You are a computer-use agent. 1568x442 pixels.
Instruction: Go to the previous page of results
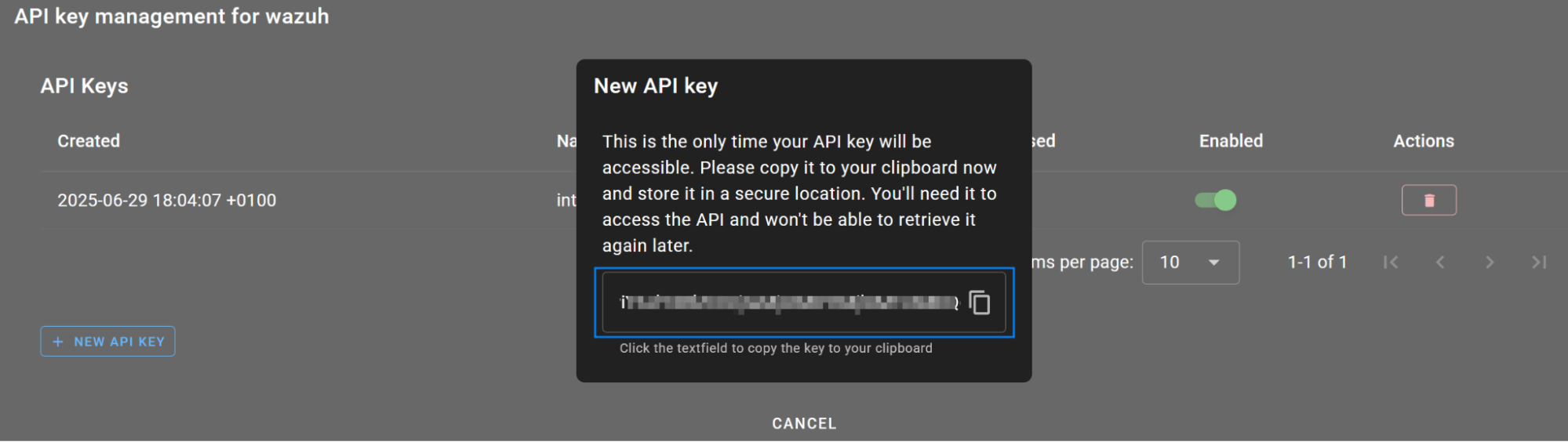click(1440, 263)
